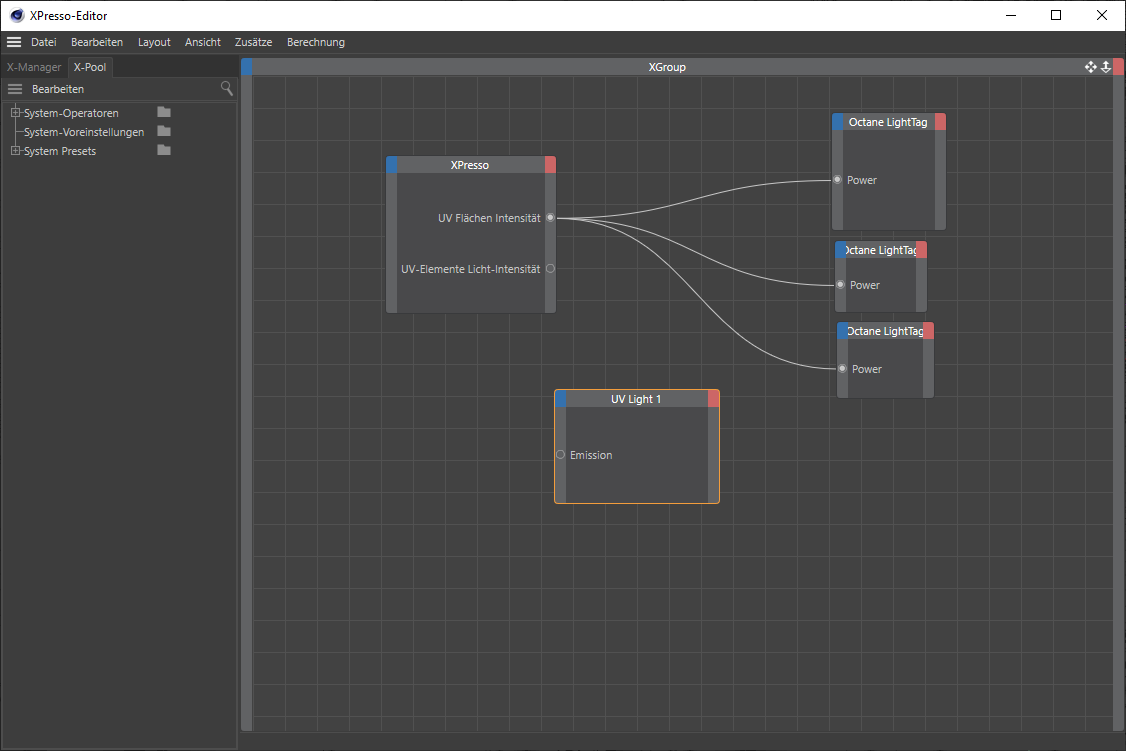Close the XPresso-Editor window
Image resolution: width=1126 pixels, height=751 pixels.
1102,15
